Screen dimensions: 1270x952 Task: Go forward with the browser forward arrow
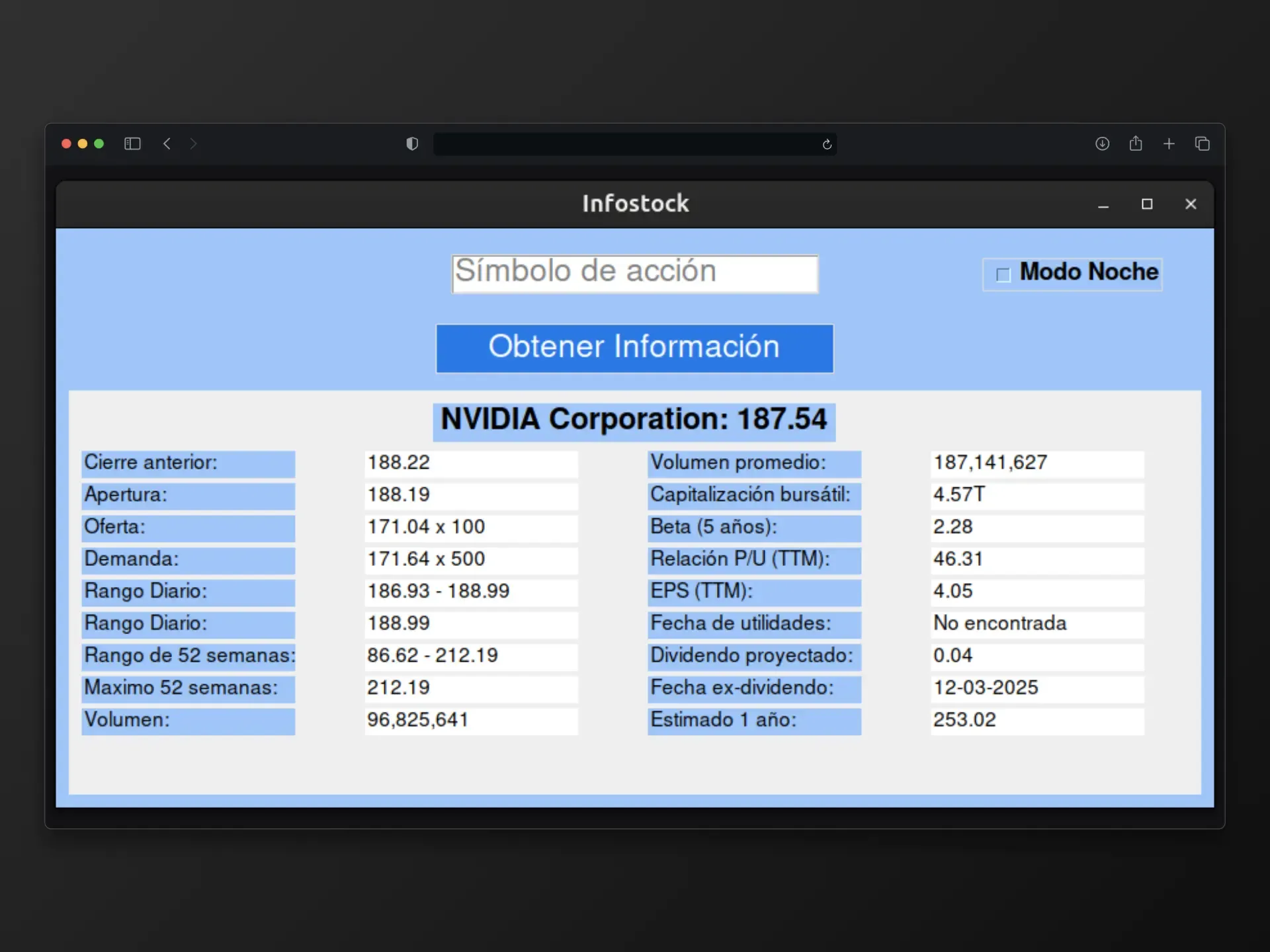(193, 143)
